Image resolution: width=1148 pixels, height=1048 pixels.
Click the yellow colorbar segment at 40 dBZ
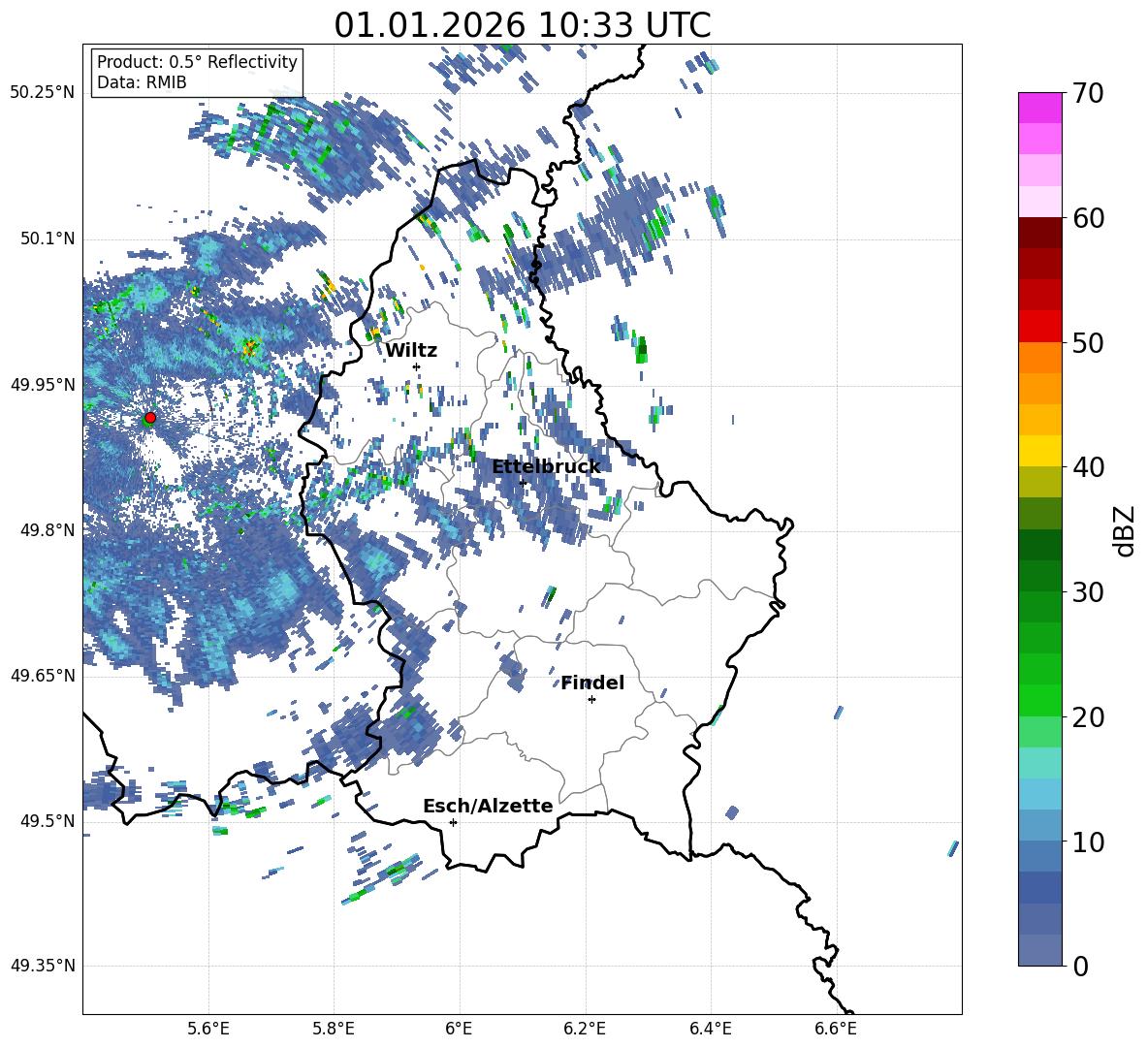coord(1039,451)
